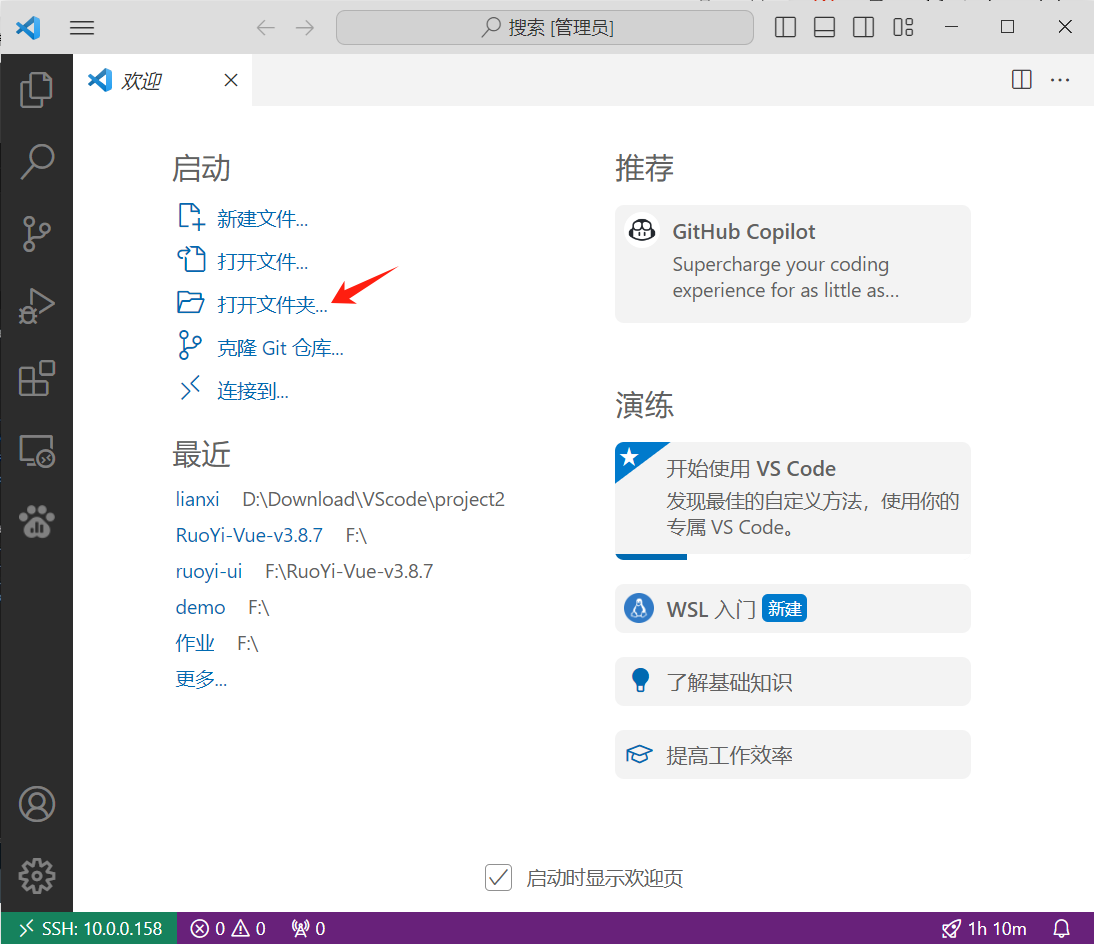Open Accounts menu in activity bar
The height and width of the screenshot is (944, 1094).
coord(36,804)
